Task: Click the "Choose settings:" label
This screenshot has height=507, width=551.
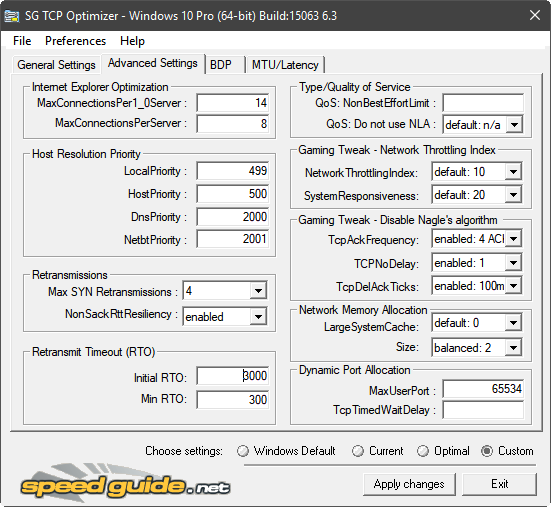Action: pos(184,451)
